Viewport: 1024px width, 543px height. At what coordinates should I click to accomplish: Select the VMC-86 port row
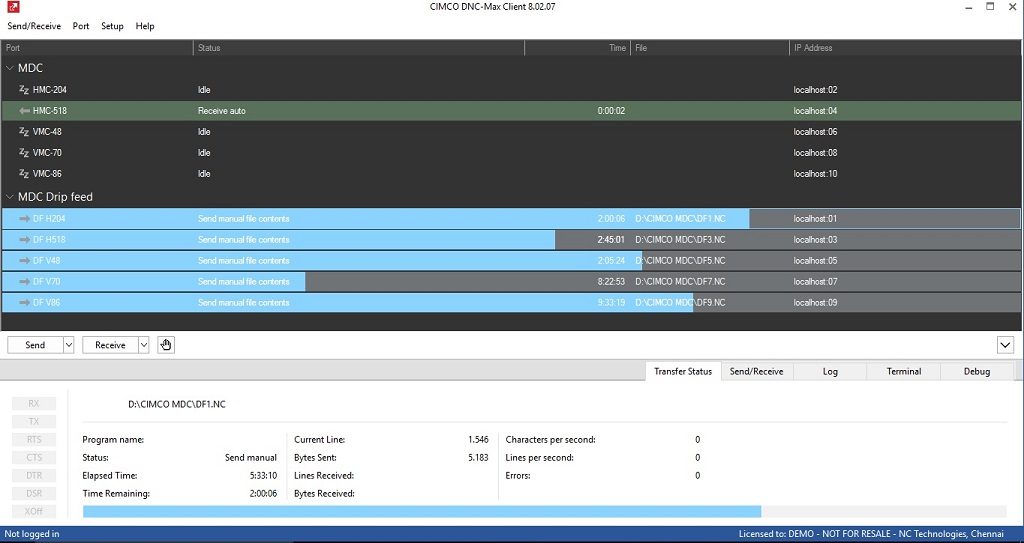[511, 174]
